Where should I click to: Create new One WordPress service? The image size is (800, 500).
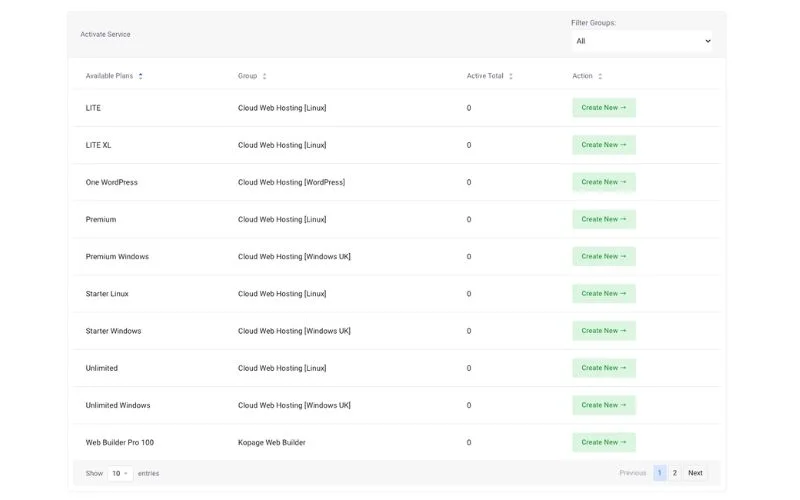604,182
